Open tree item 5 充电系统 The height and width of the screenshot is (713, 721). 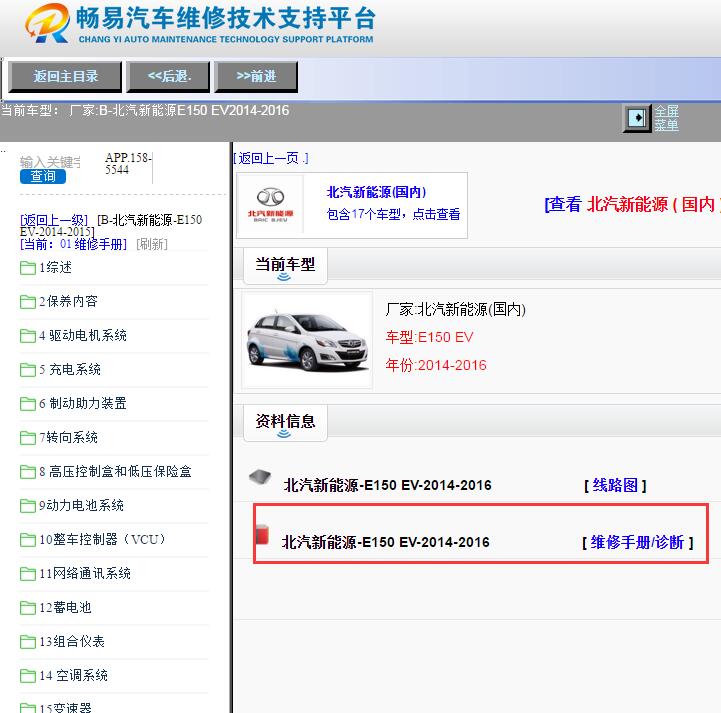(x=70, y=370)
